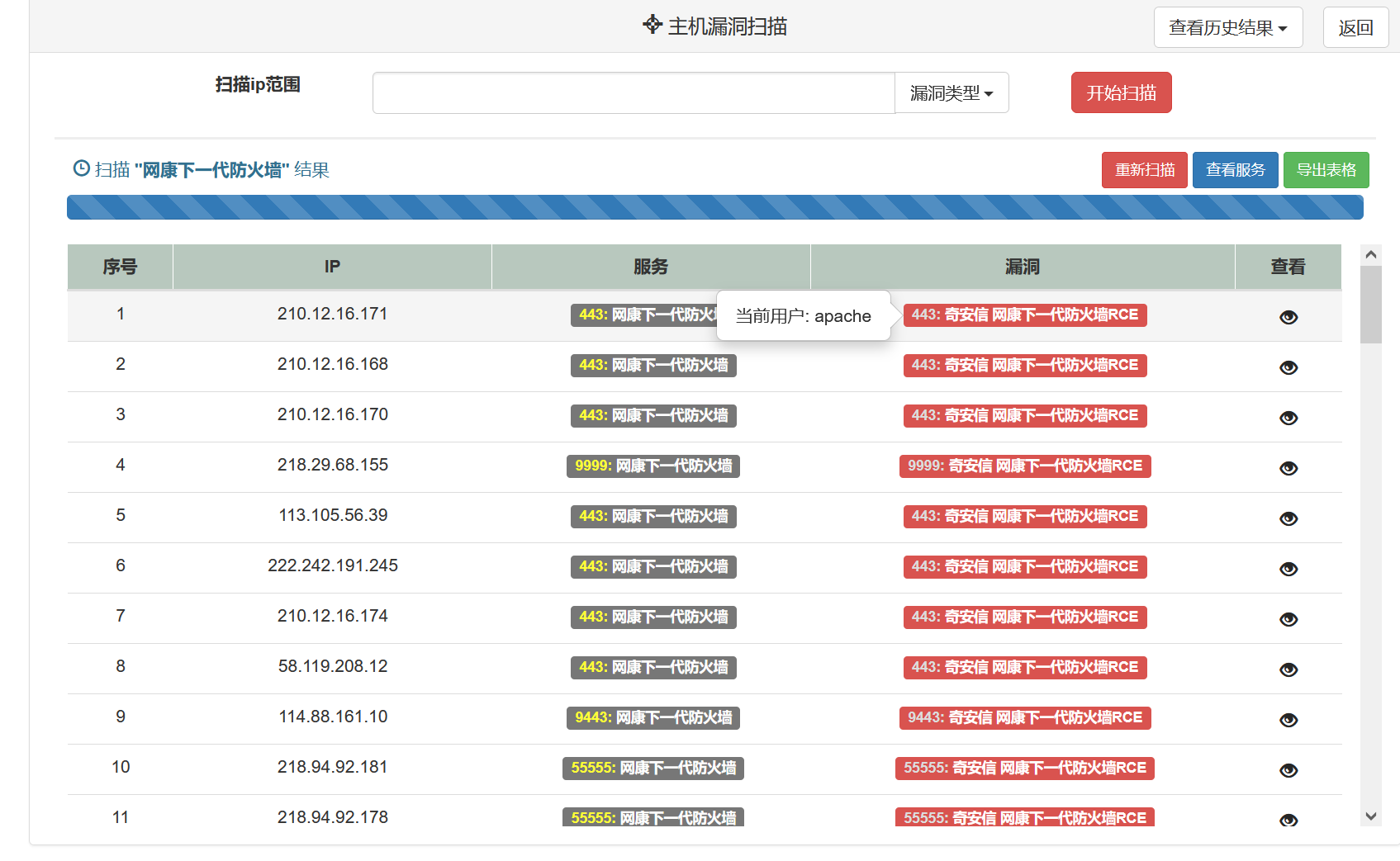
Task: Click the vulnerability tag for 58.119.208.12
Action: tap(1025, 667)
